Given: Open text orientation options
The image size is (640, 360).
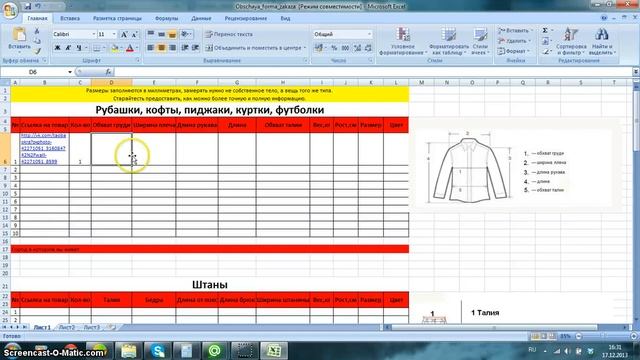Looking at the screenshot, I should [x=186, y=34].
